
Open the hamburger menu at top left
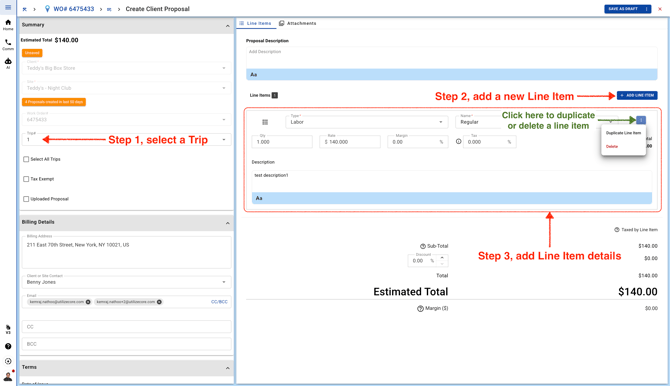click(x=8, y=7)
